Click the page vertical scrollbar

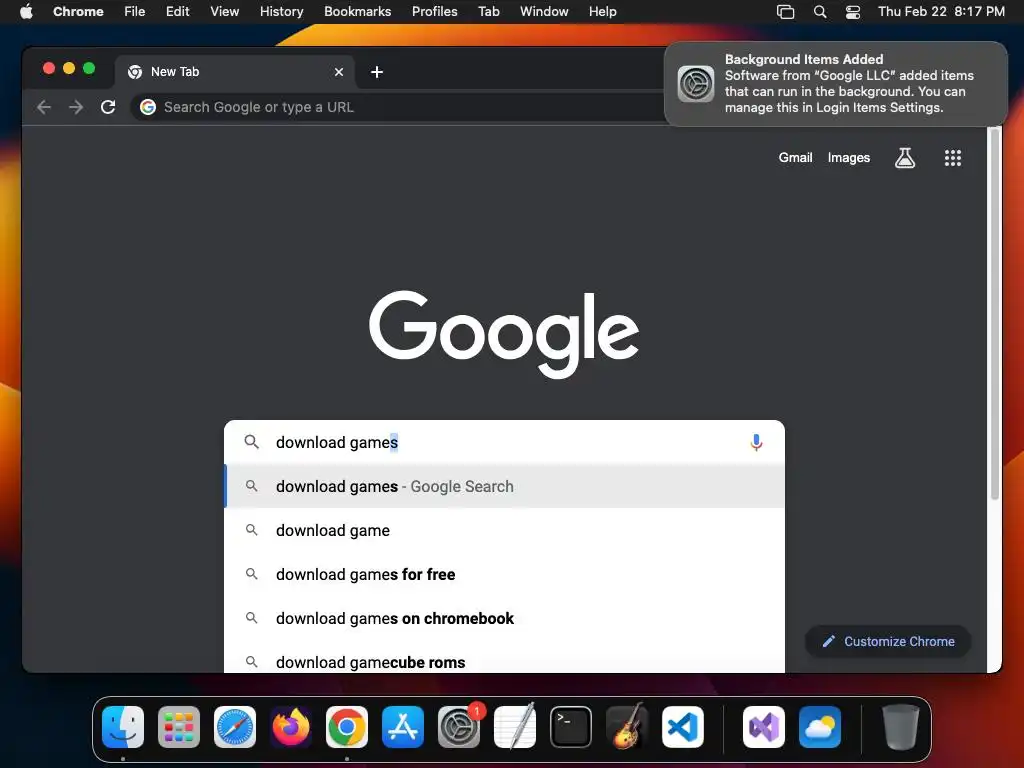(x=995, y=313)
